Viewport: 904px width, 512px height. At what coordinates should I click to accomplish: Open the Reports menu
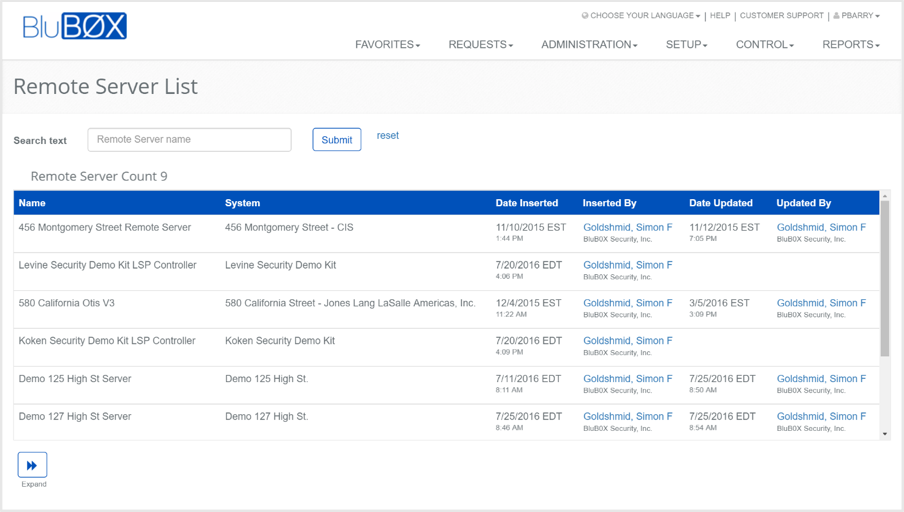850,45
